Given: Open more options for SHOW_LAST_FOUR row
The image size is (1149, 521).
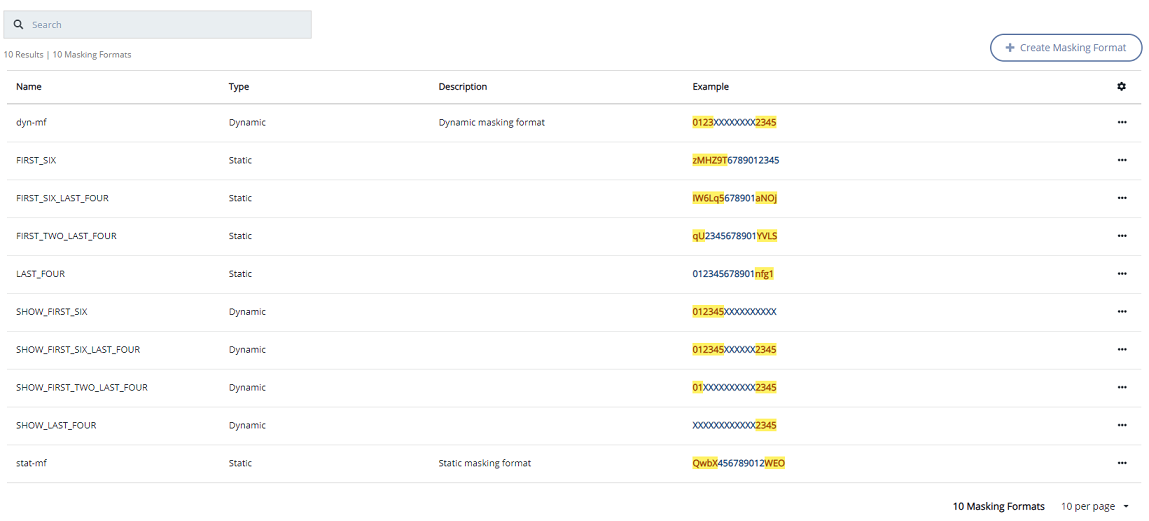Looking at the screenshot, I should tap(1121, 426).
